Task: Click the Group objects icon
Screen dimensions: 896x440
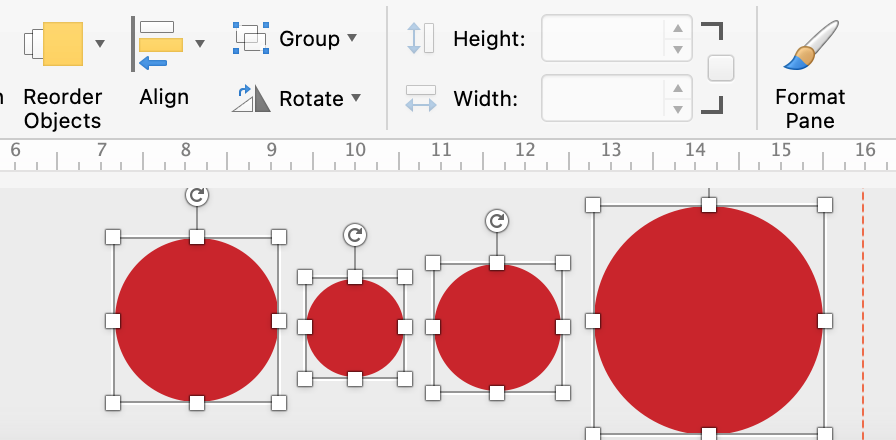Action: point(250,38)
